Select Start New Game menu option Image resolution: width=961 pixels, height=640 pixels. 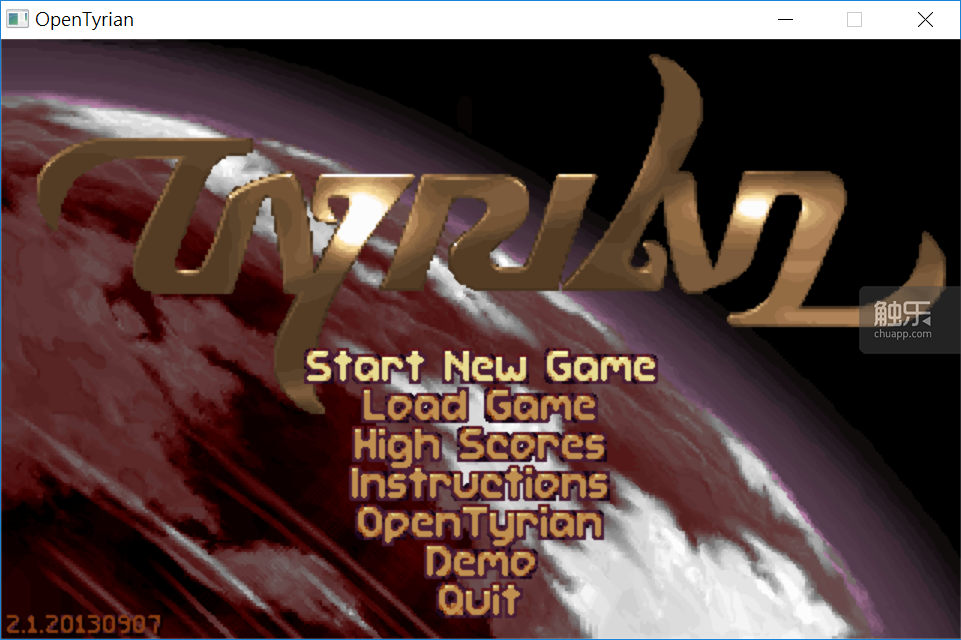(481, 366)
